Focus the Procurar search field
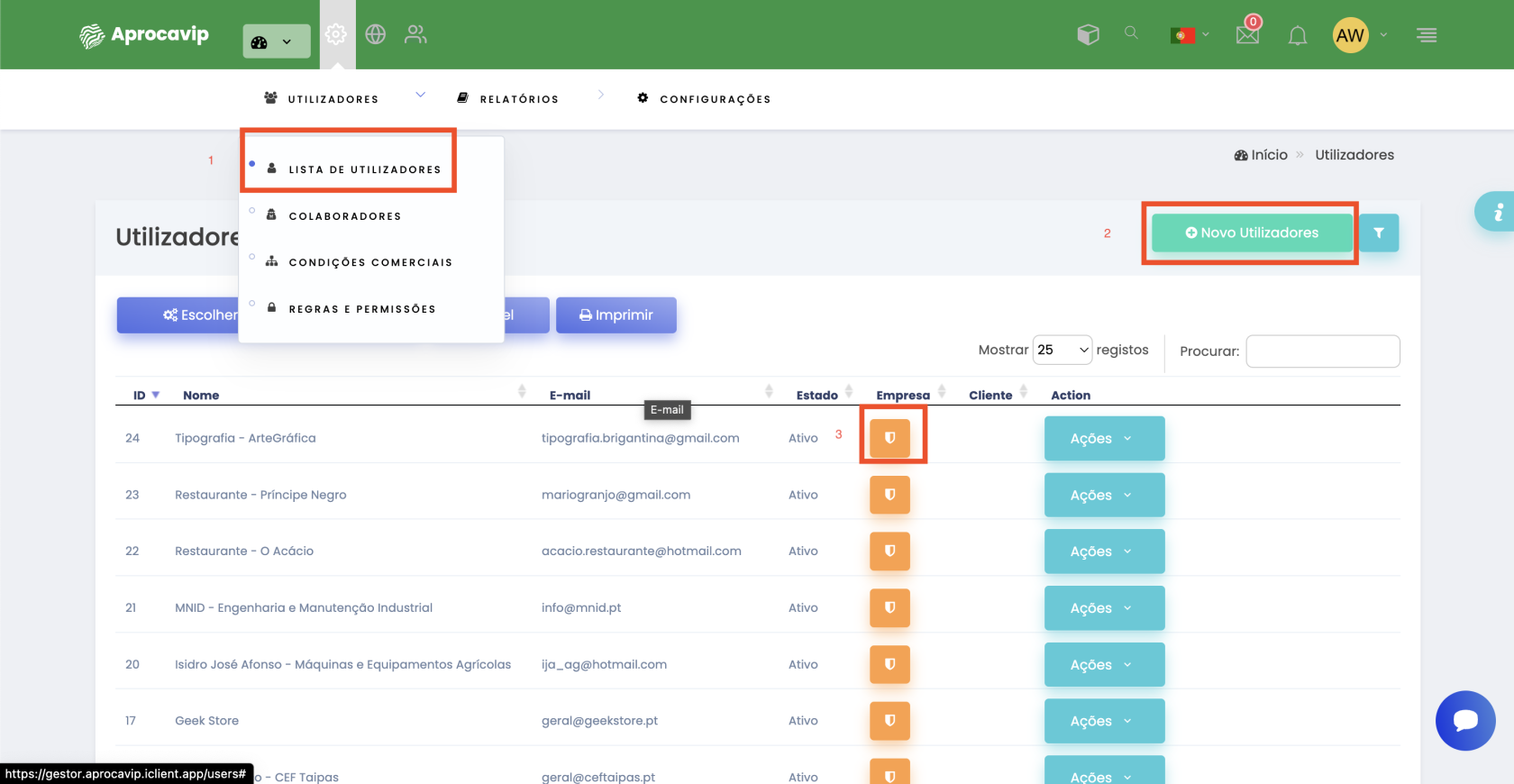The width and height of the screenshot is (1514, 784). coord(1323,351)
